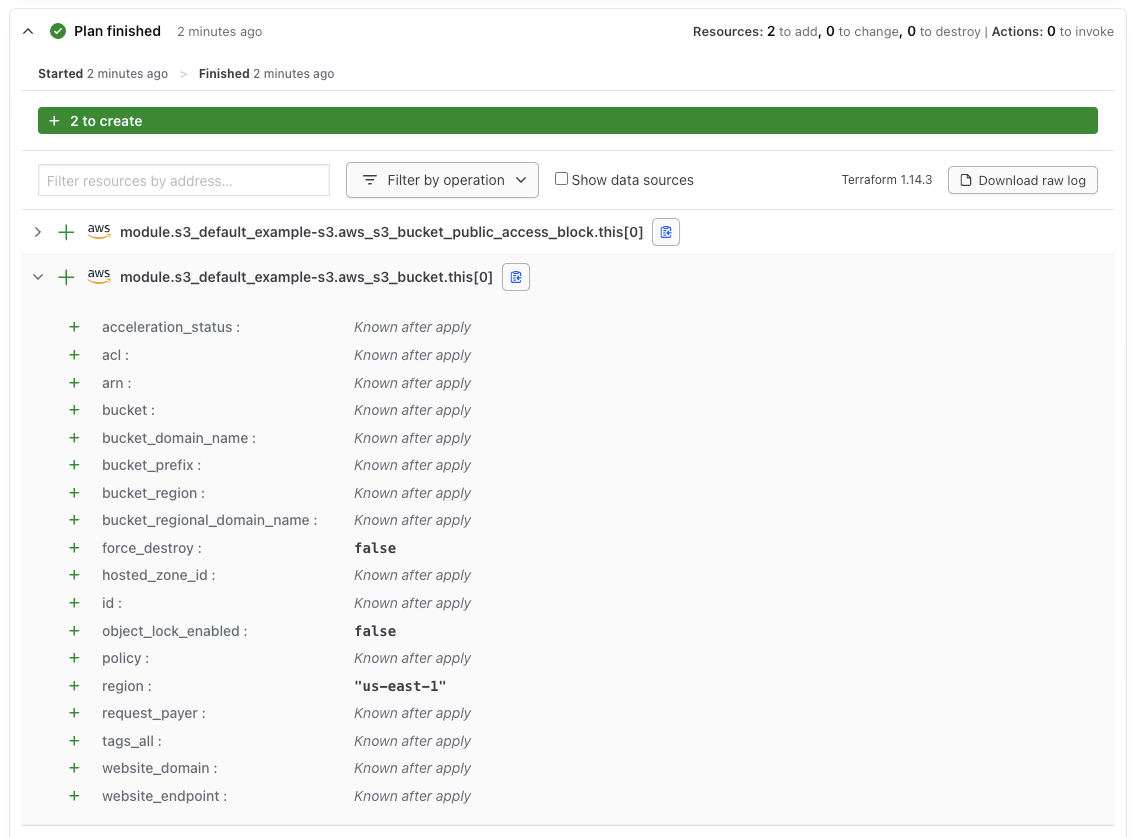The image size is (1138, 837).
Task: Collapse the aws_s3_bucket.this[0] resource details
Action: tap(37, 277)
